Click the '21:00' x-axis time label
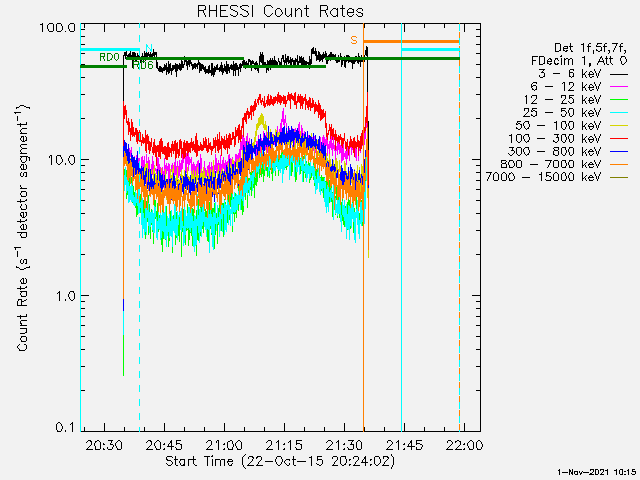The width and height of the screenshot is (640, 480). (224, 445)
